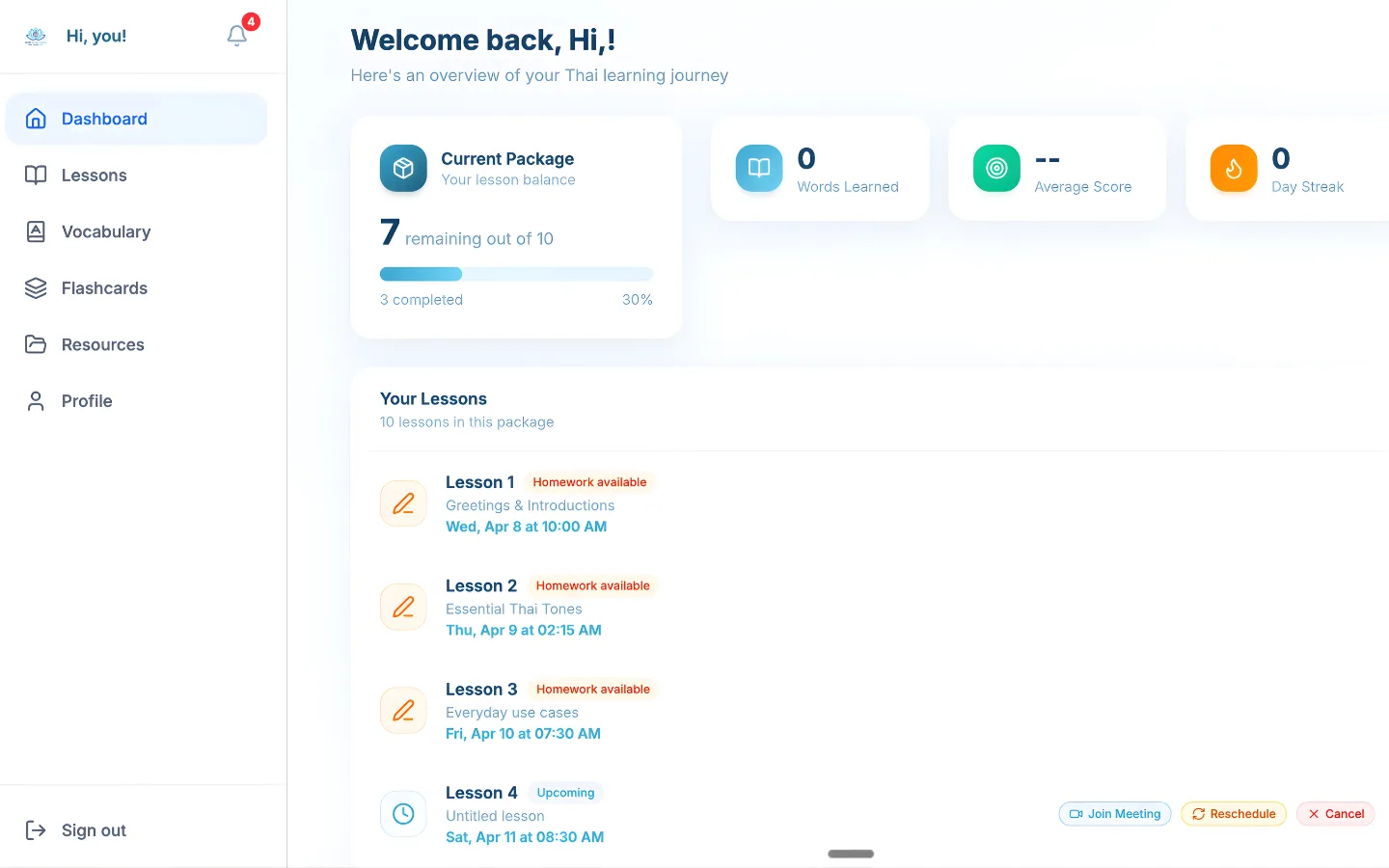Click the Average Score target icon
The width and height of the screenshot is (1389, 868).
996,168
